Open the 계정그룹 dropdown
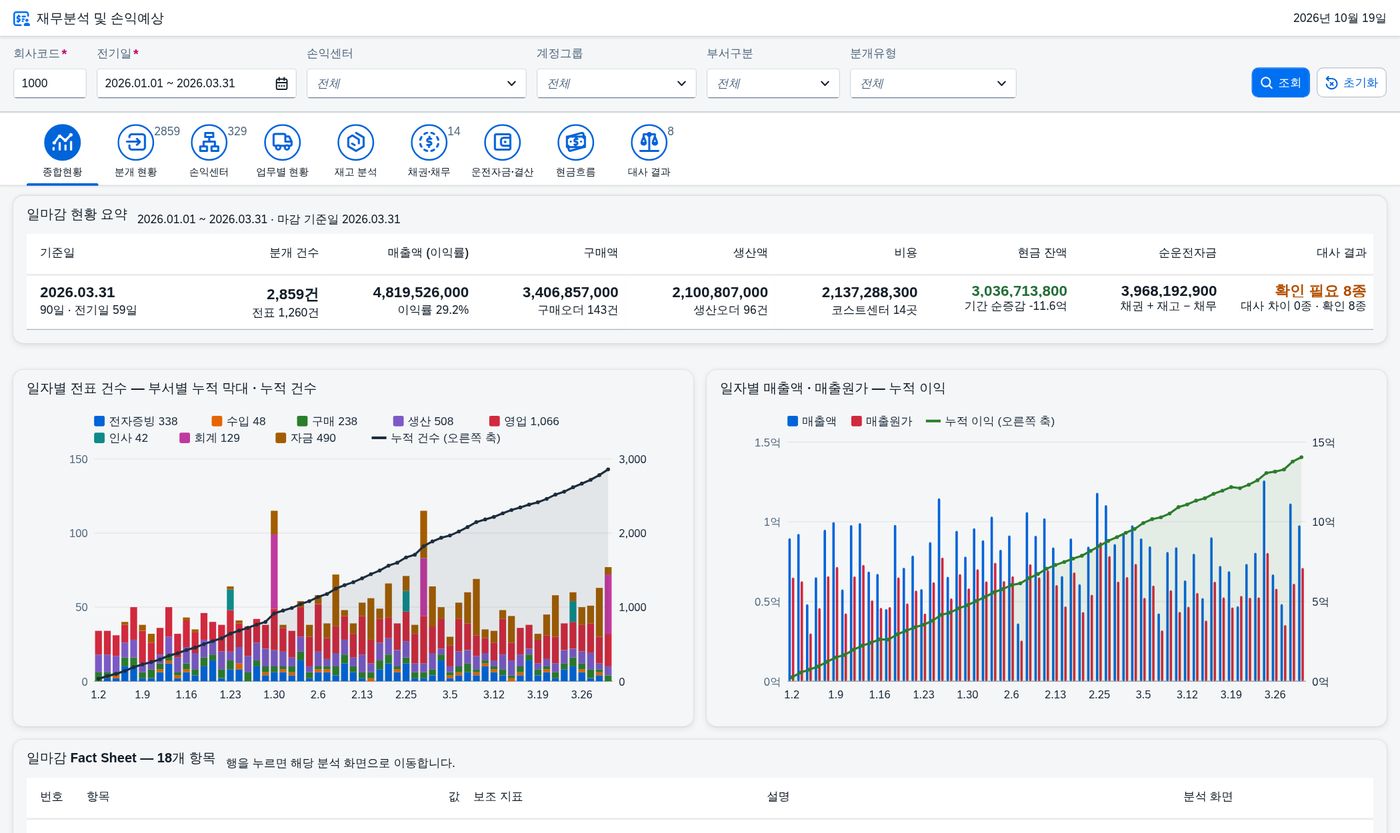Image resolution: width=1400 pixels, height=833 pixels. pyautogui.click(x=616, y=84)
